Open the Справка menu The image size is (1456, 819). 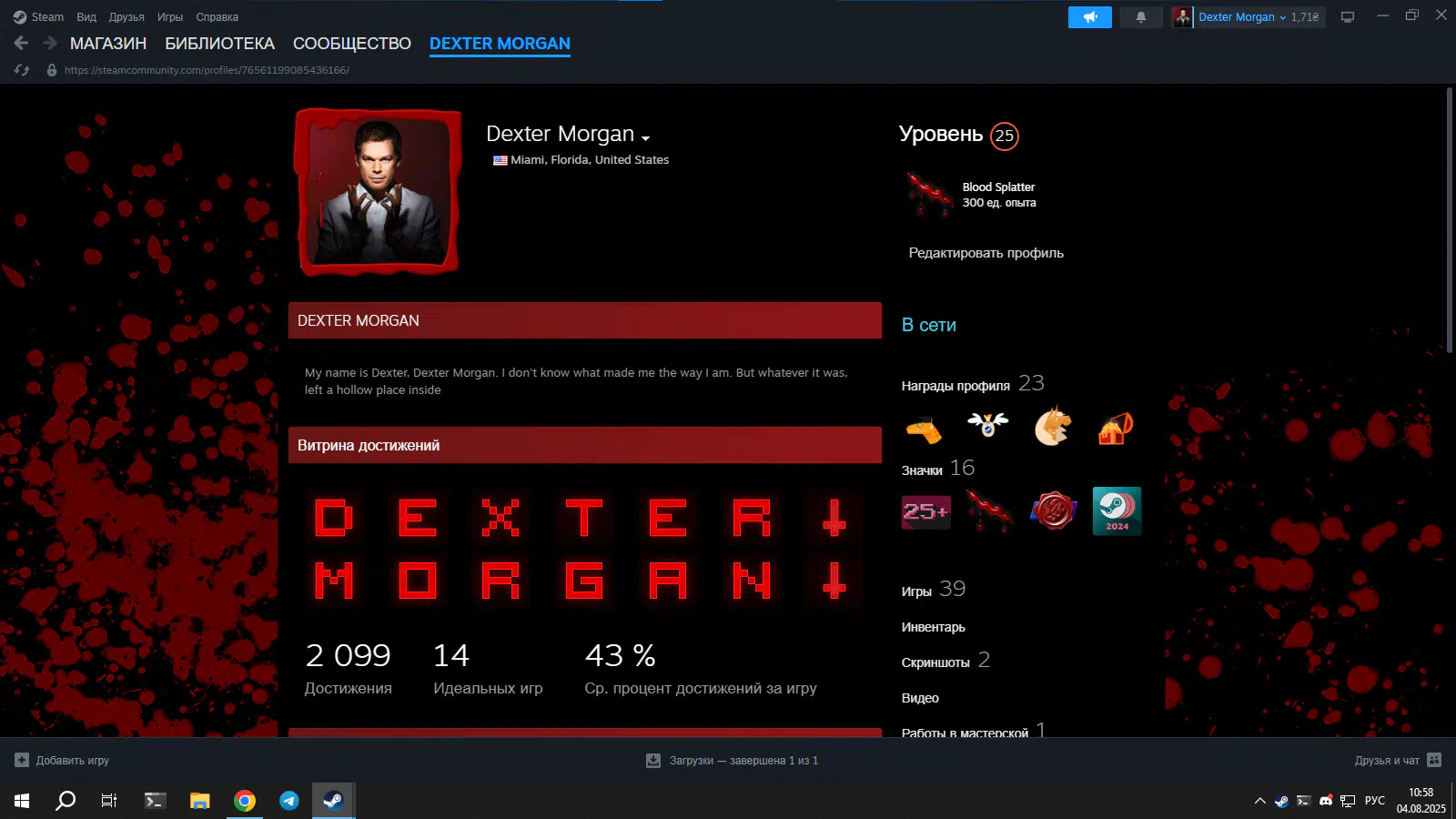(x=217, y=17)
